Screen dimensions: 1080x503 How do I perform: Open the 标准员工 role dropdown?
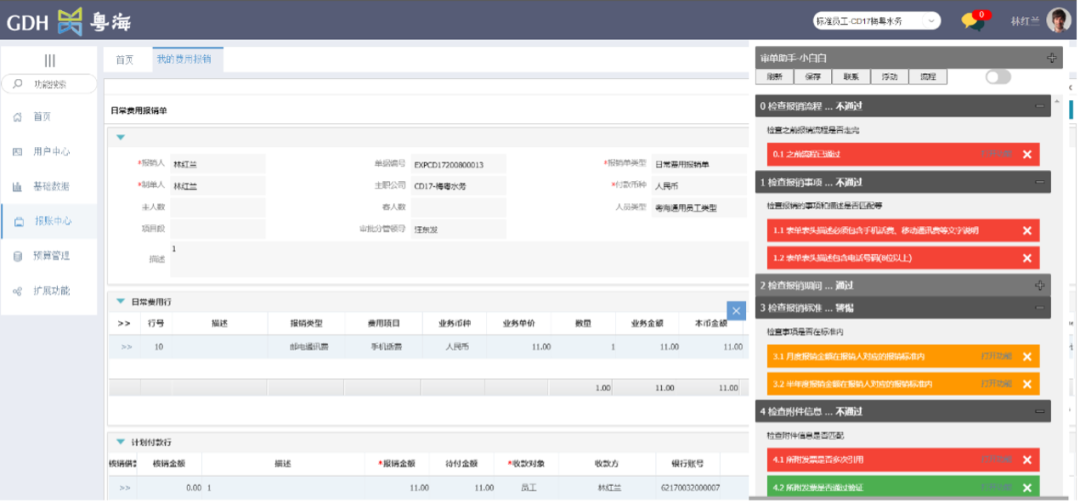tap(876, 20)
